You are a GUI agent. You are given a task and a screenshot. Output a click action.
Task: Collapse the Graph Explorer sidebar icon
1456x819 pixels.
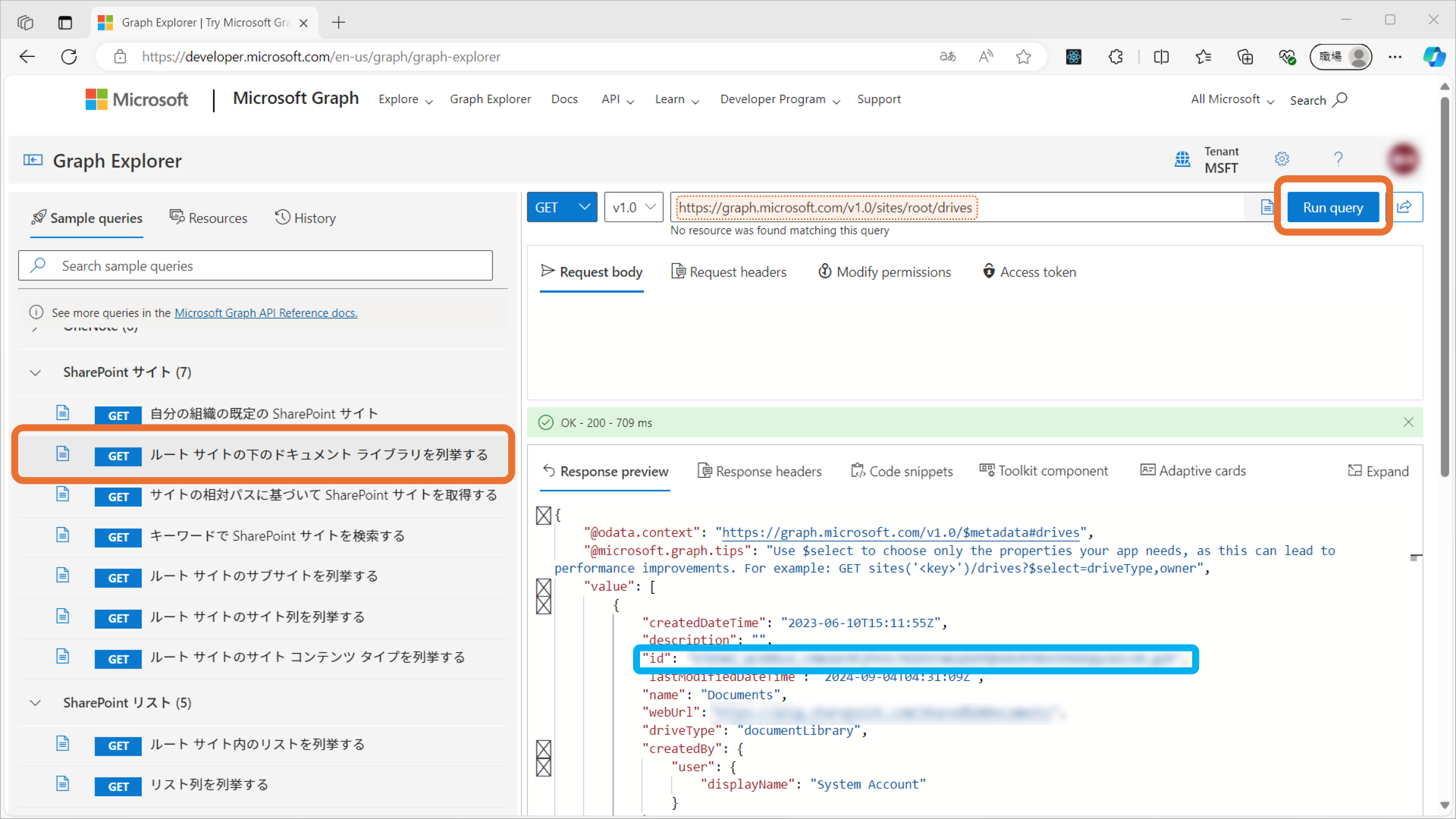(33, 160)
